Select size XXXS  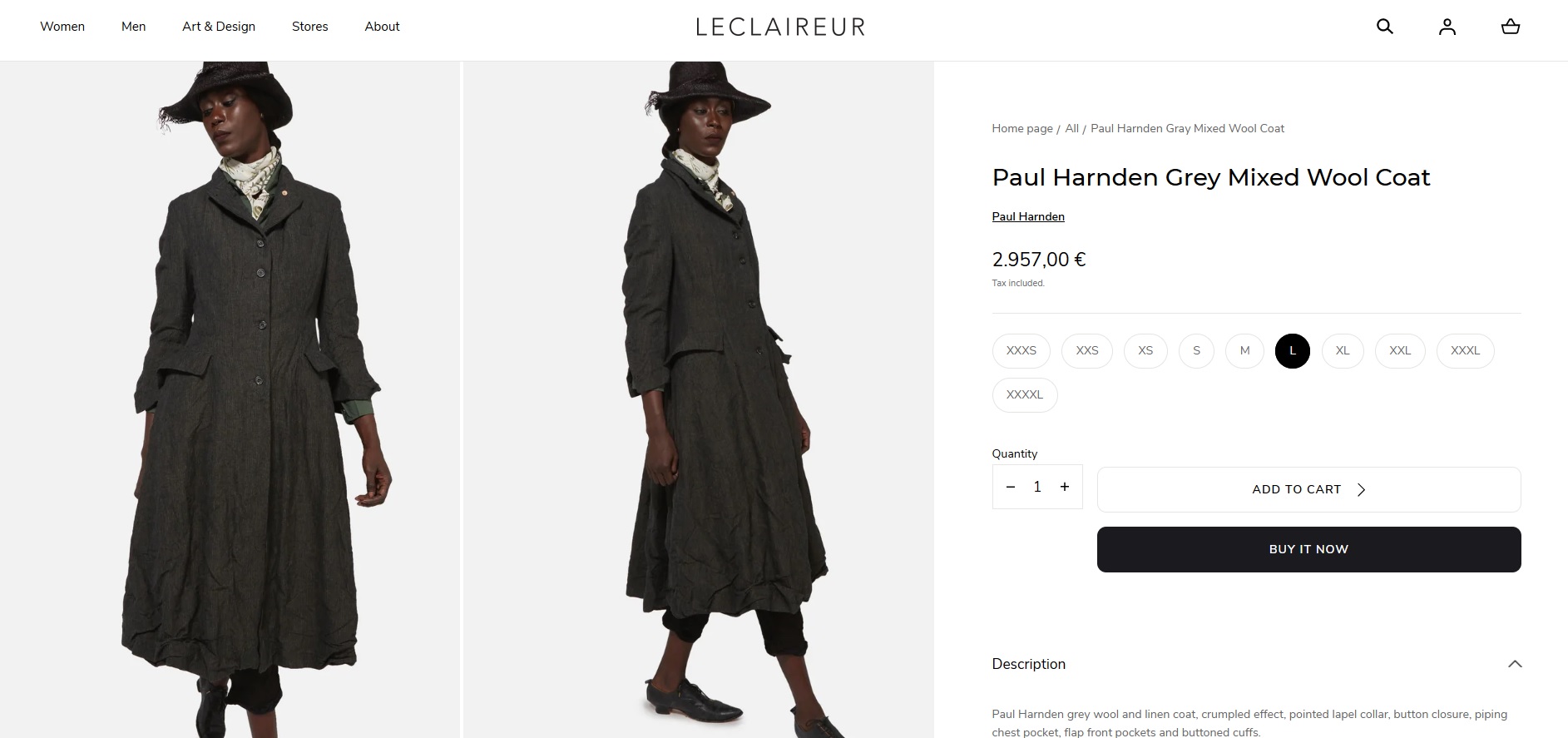pos(1021,350)
